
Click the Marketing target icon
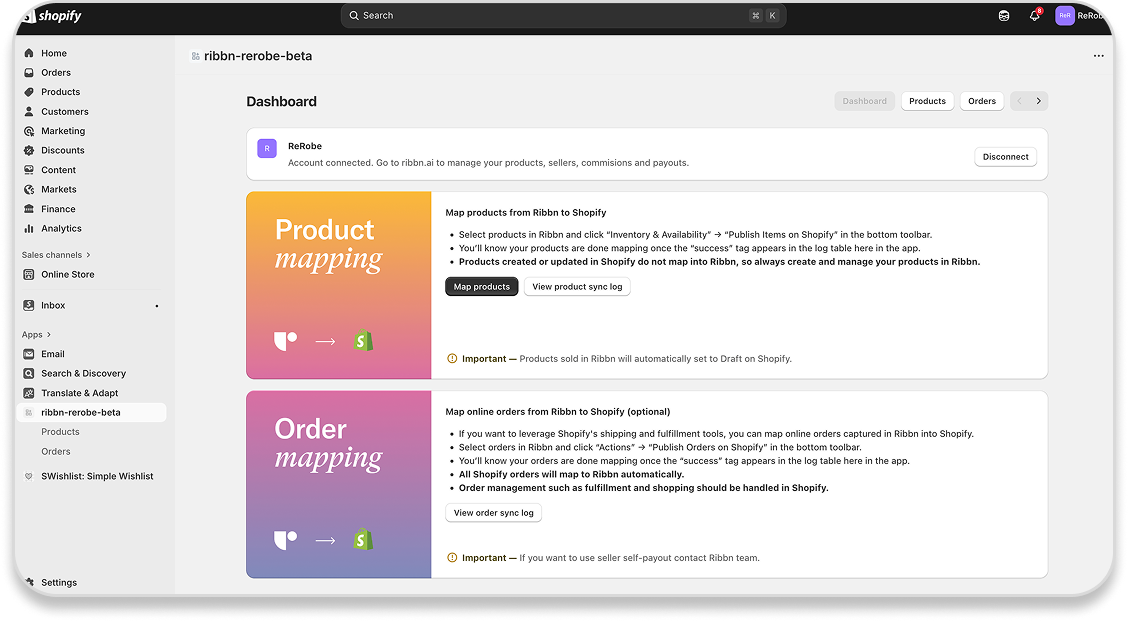pos(29,131)
